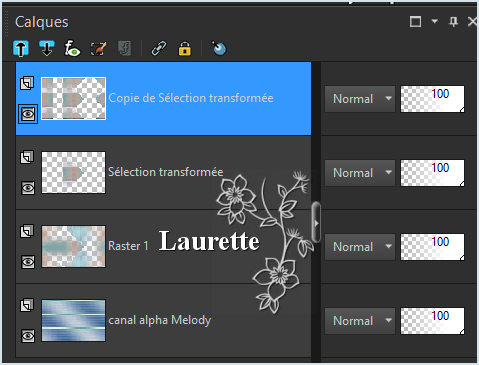Toggle layer effects visibility icon
Screen dimensions: 479x365
[72, 49]
